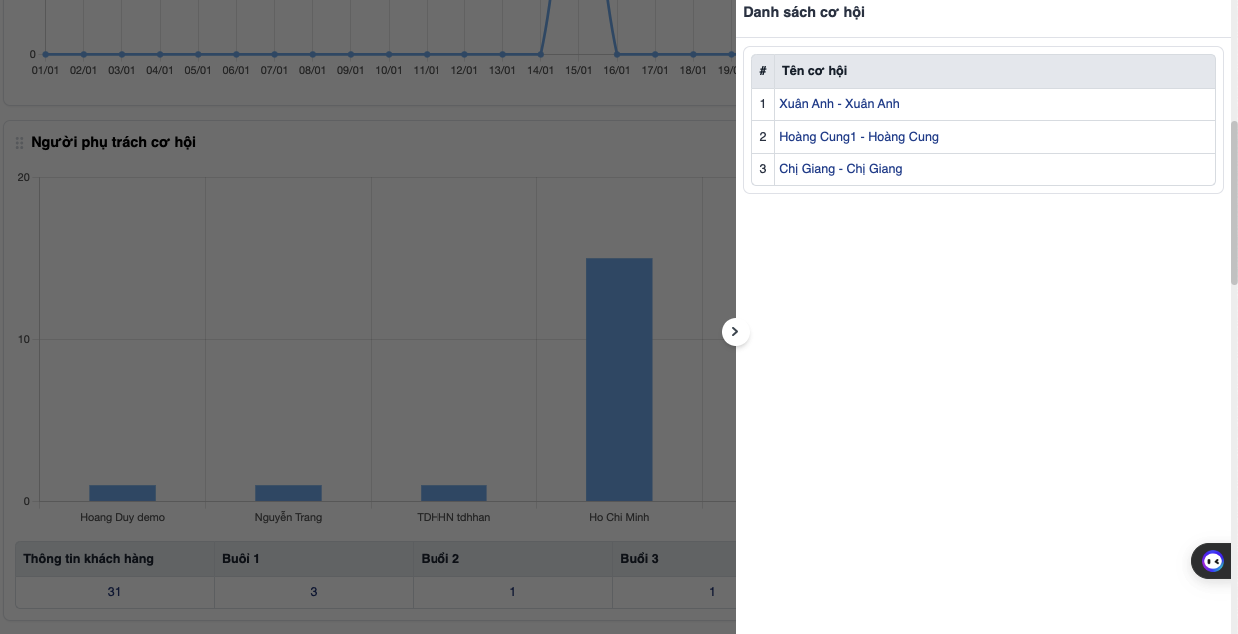Click the # column header
Image resolution: width=1238 pixels, height=634 pixels.
click(x=763, y=71)
